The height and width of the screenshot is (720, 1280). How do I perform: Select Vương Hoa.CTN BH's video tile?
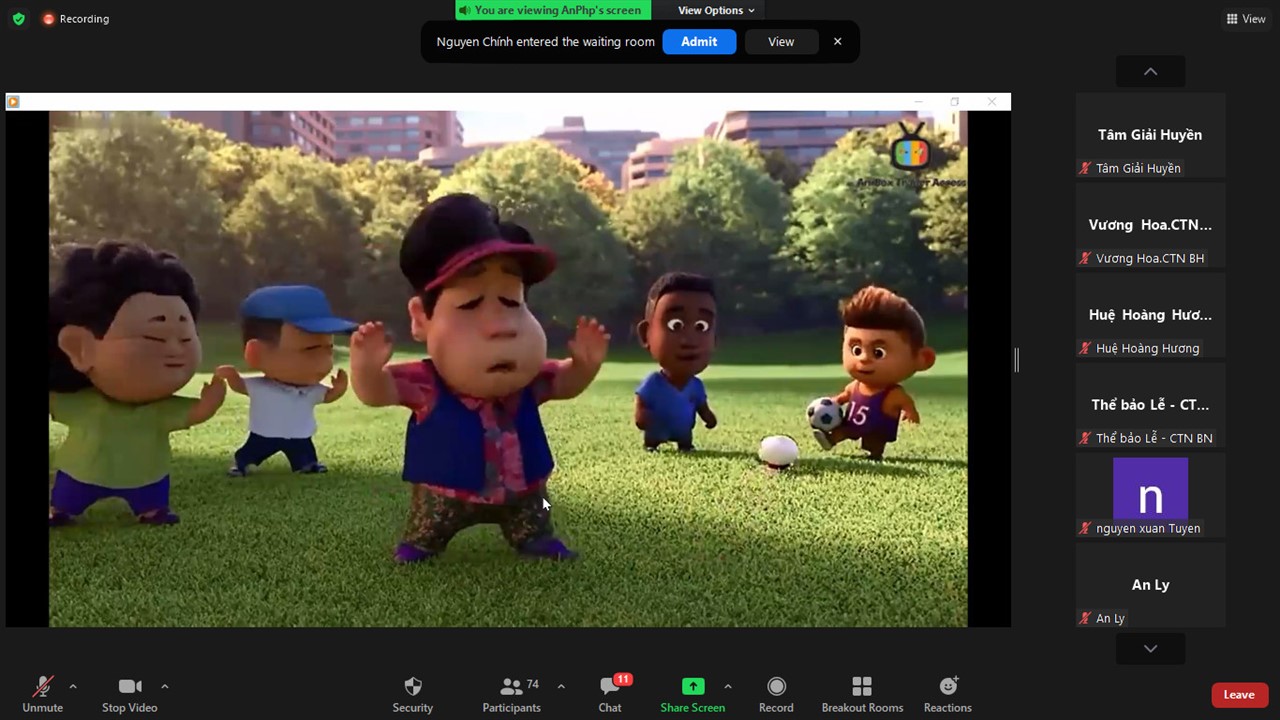1150,225
